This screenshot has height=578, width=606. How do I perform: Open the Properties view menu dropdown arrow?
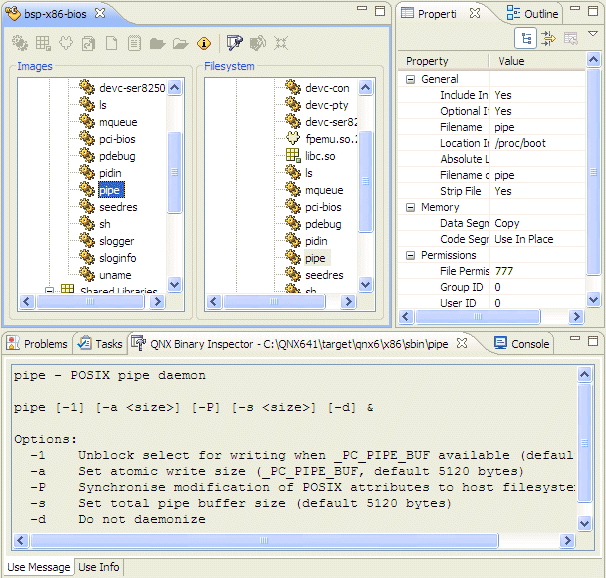tap(592, 34)
